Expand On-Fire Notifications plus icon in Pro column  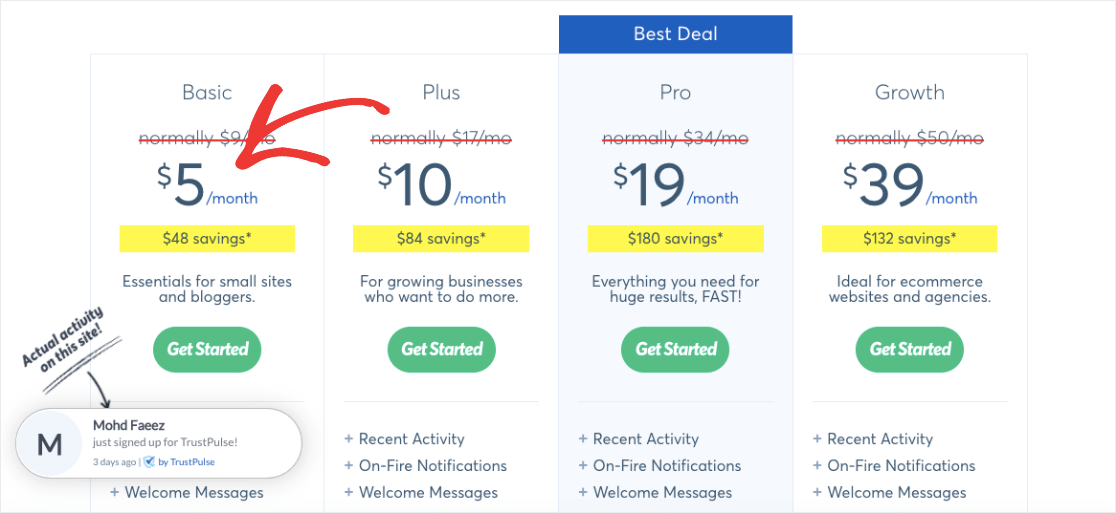click(x=583, y=466)
